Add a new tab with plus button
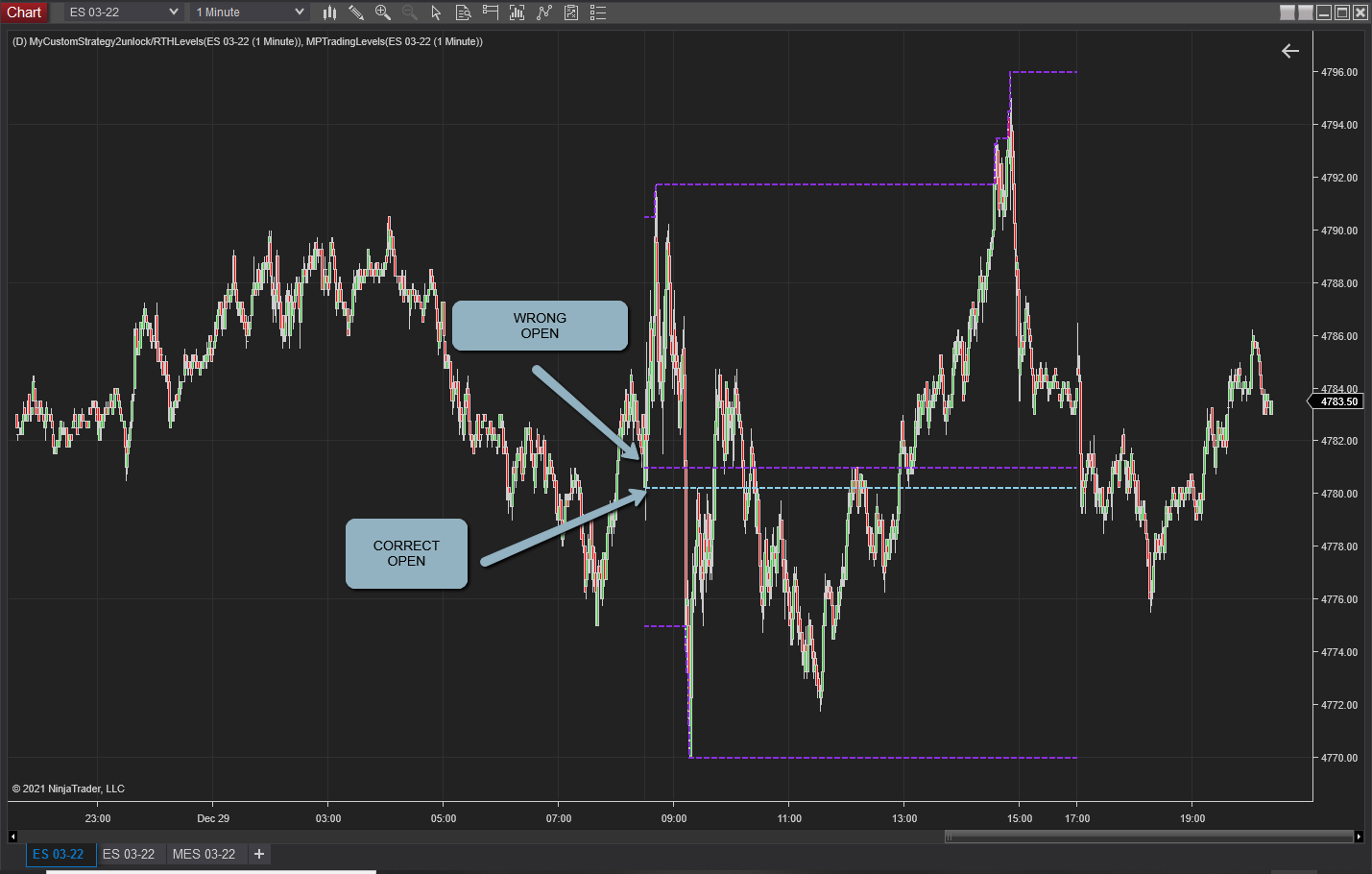Image resolution: width=1372 pixels, height=874 pixels. coord(259,854)
